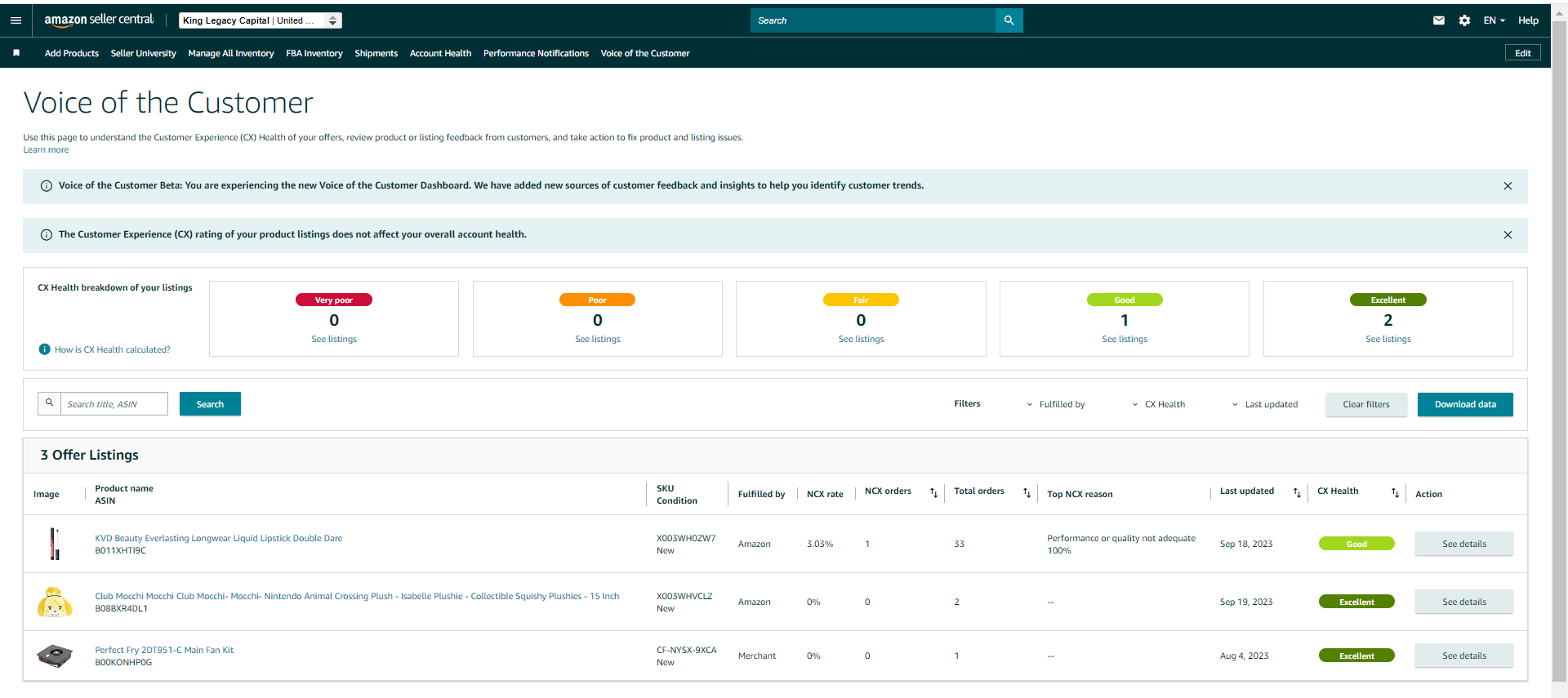Focus the top Search field

pyautogui.click(x=873, y=20)
